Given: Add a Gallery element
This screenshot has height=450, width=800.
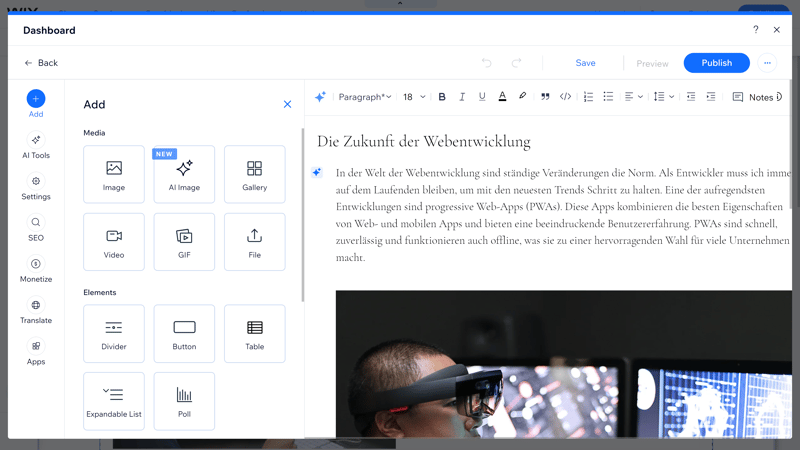Looking at the screenshot, I should click(x=255, y=174).
